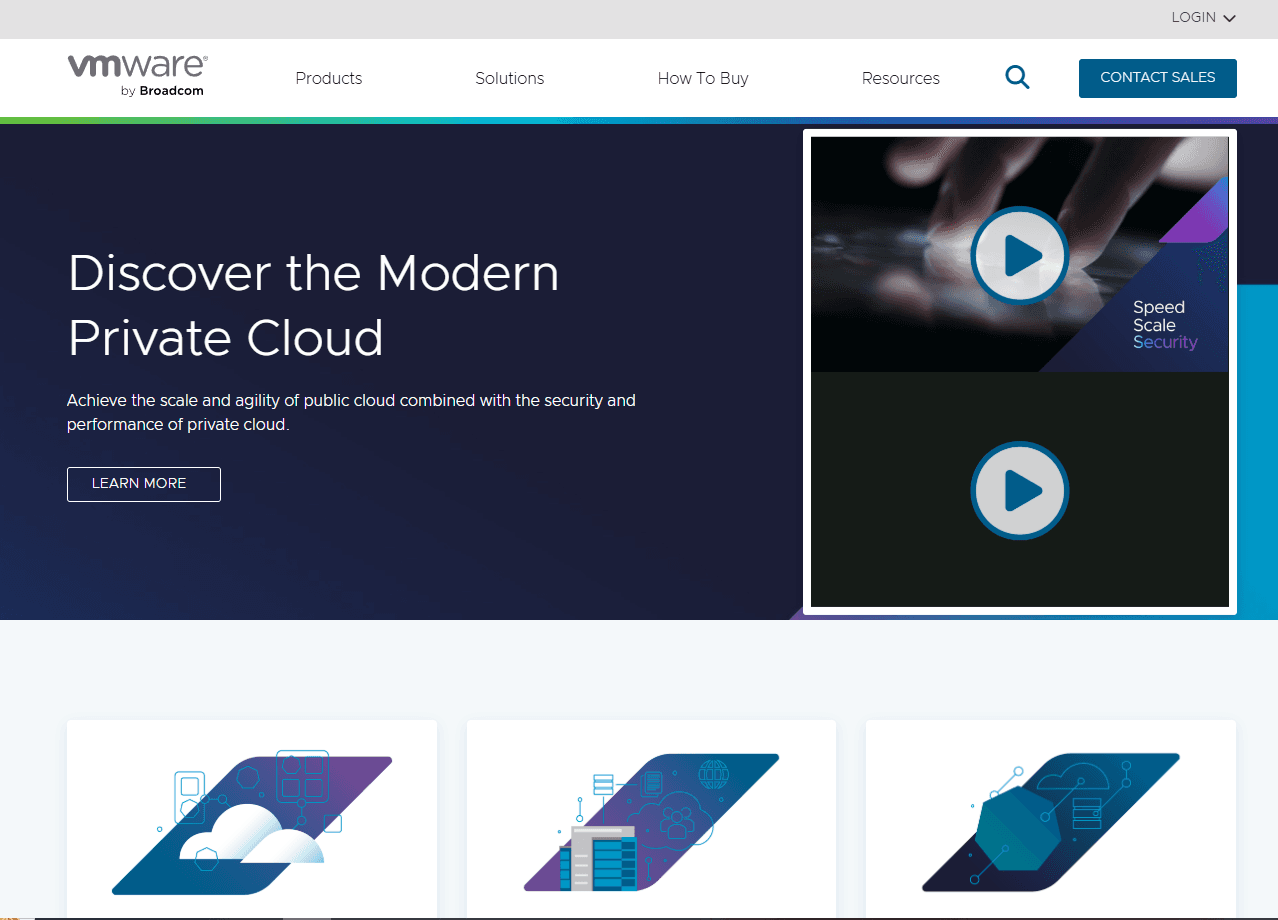Click the search magnifier icon
This screenshot has width=1278, height=920.
tap(1017, 78)
